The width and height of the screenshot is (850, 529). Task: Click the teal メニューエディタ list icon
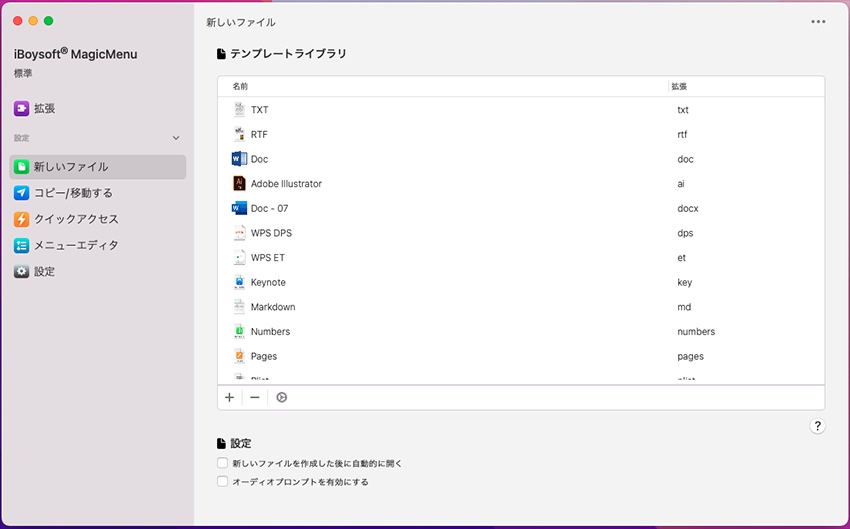21,245
